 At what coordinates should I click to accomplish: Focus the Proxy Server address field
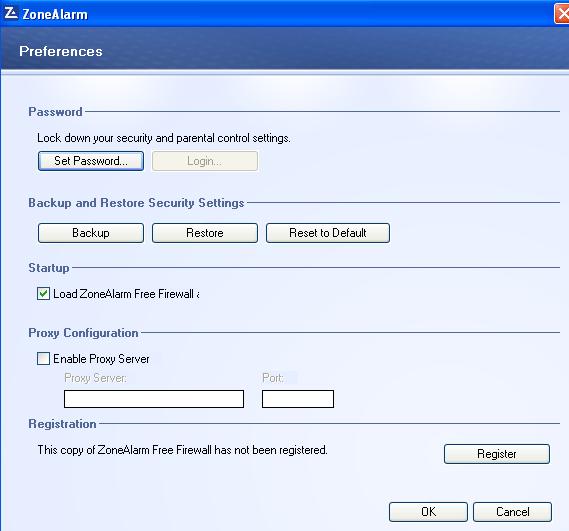[x=154, y=399]
